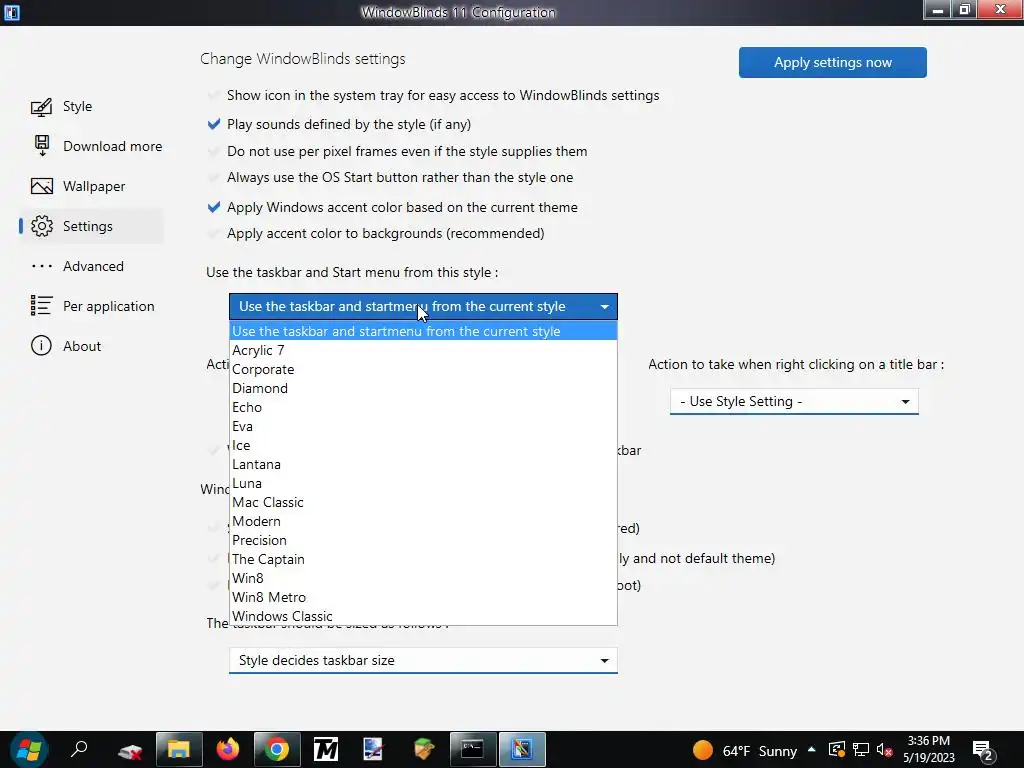Go to Per application page label
The width and height of the screenshot is (1024, 768).
(108, 306)
